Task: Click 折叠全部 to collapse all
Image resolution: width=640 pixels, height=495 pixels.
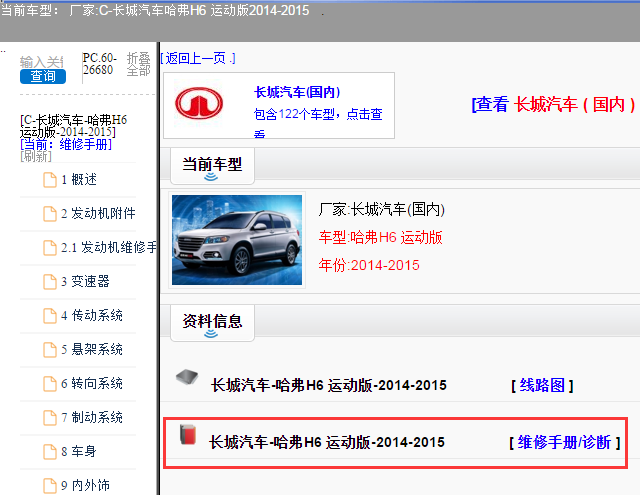Action: [138, 64]
